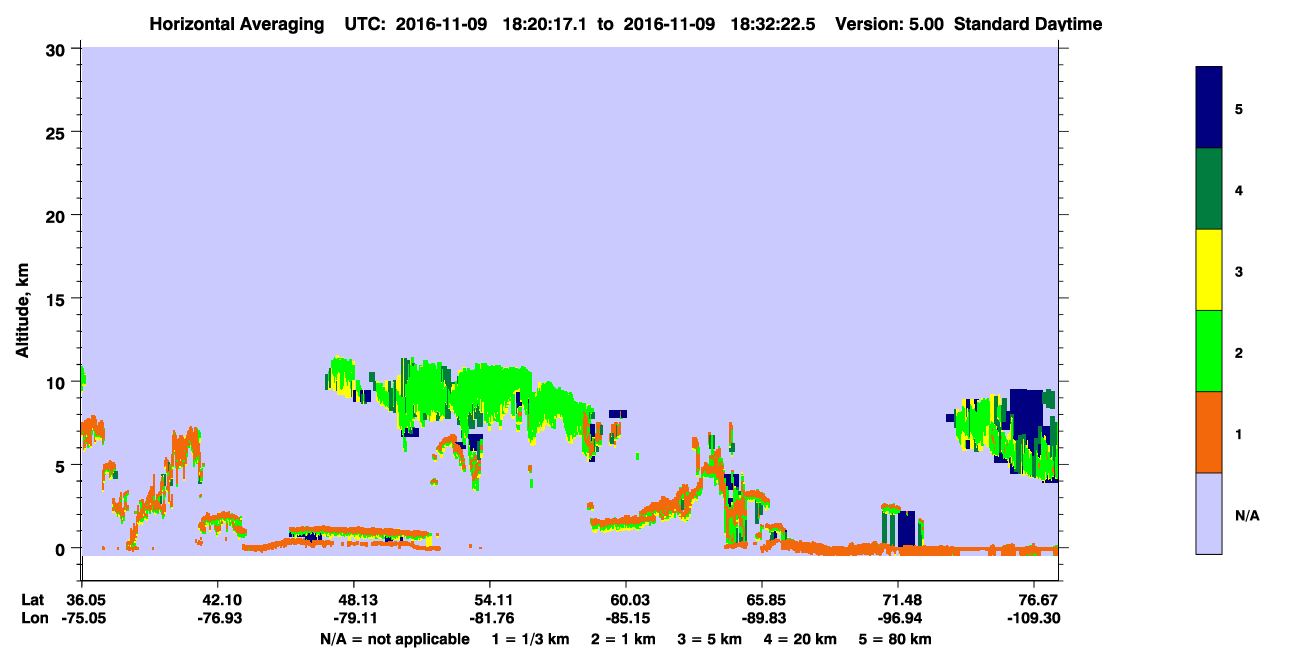The image size is (1300, 667).
Task: Click the large dark blue block near 9 km
Action: click(x=1026, y=412)
